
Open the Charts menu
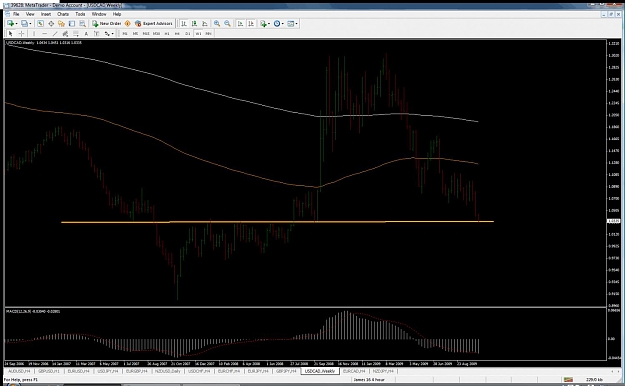[63, 14]
